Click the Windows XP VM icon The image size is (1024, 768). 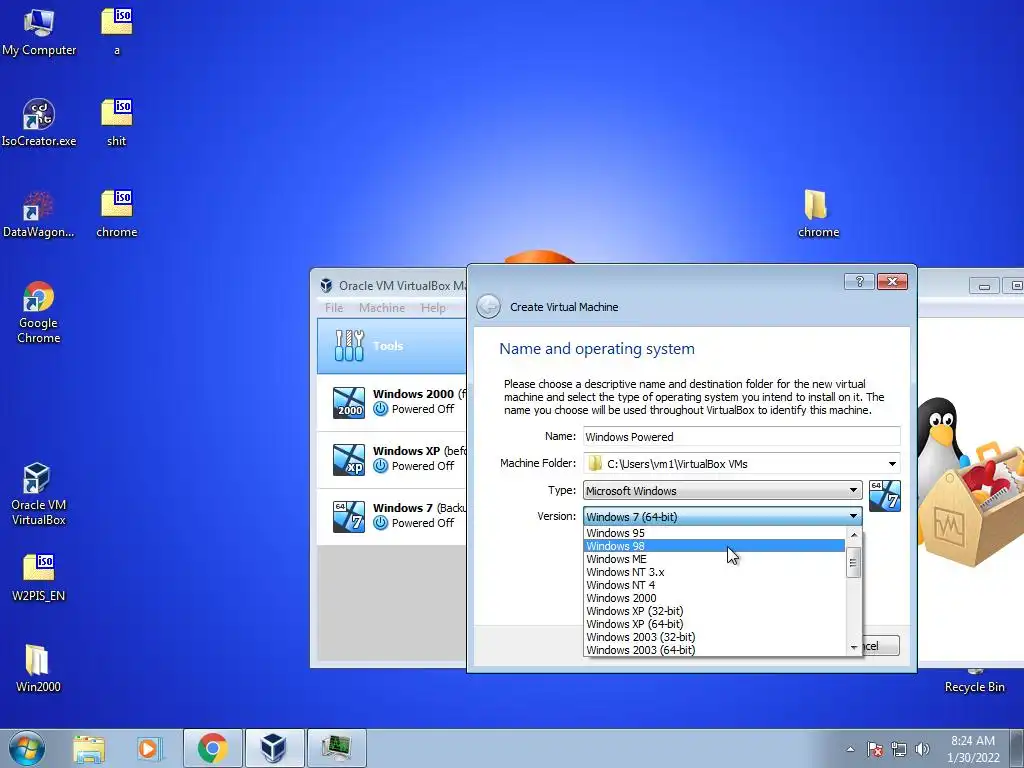(x=349, y=460)
